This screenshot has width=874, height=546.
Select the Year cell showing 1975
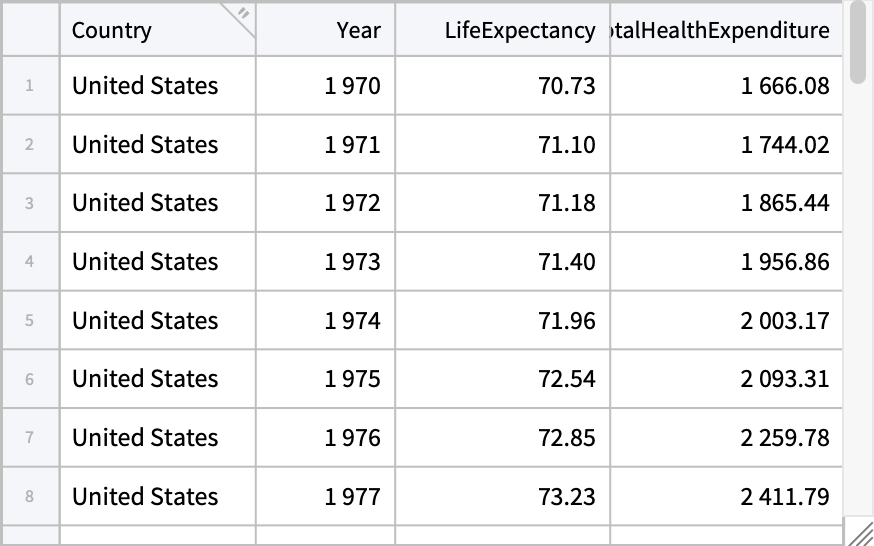326,379
